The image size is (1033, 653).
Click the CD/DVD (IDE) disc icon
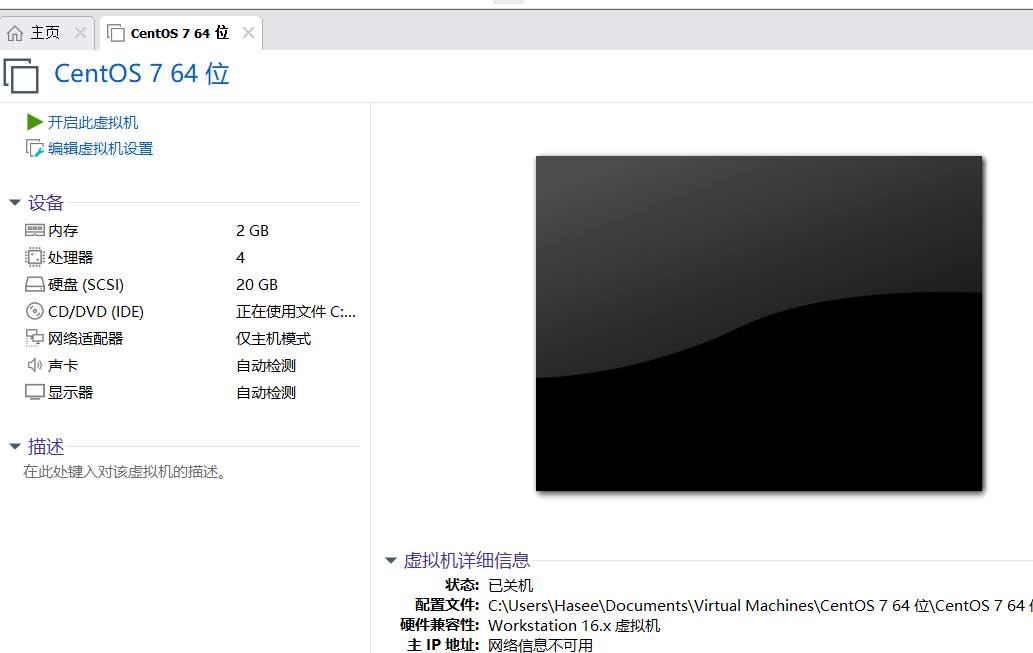pyautogui.click(x=34, y=311)
